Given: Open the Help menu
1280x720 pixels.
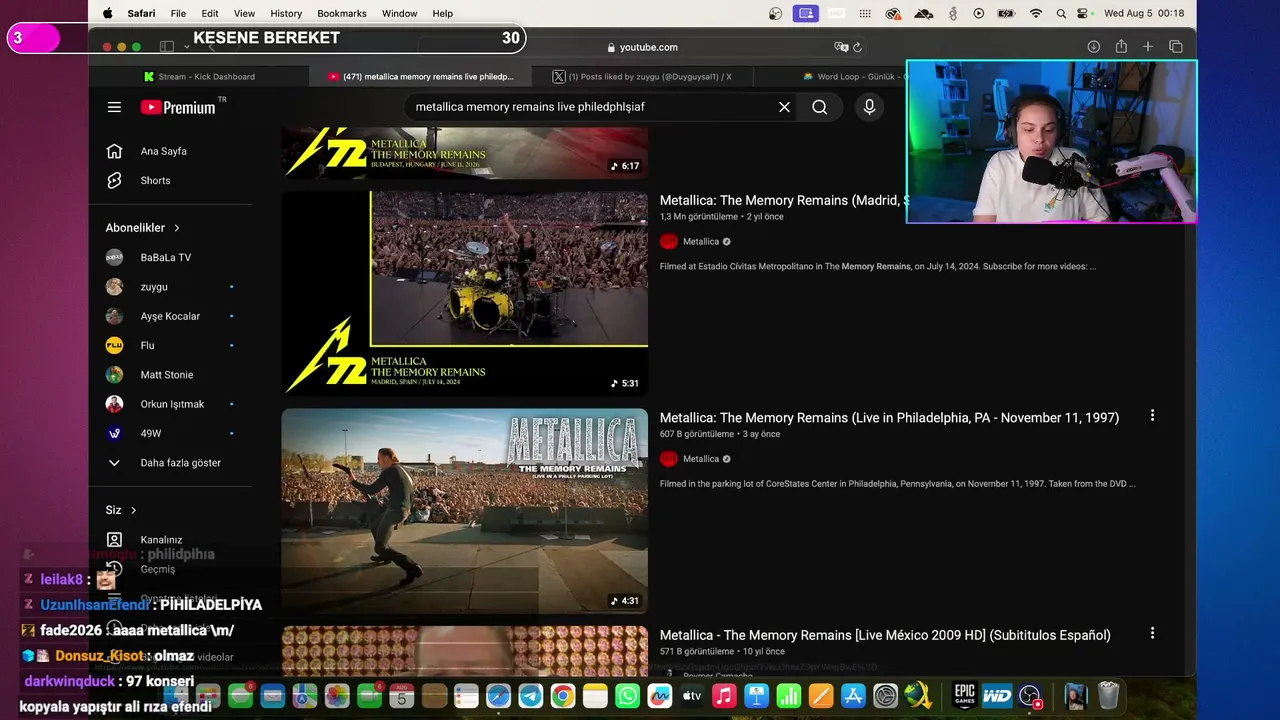Looking at the screenshot, I should pos(443,13).
